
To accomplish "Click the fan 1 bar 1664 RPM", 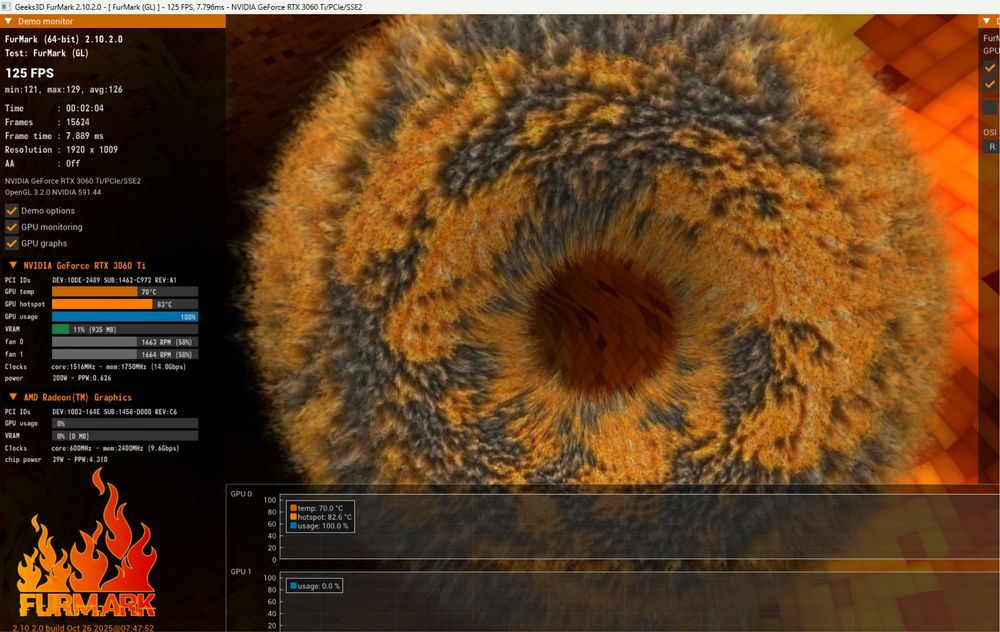I will (124, 354).
